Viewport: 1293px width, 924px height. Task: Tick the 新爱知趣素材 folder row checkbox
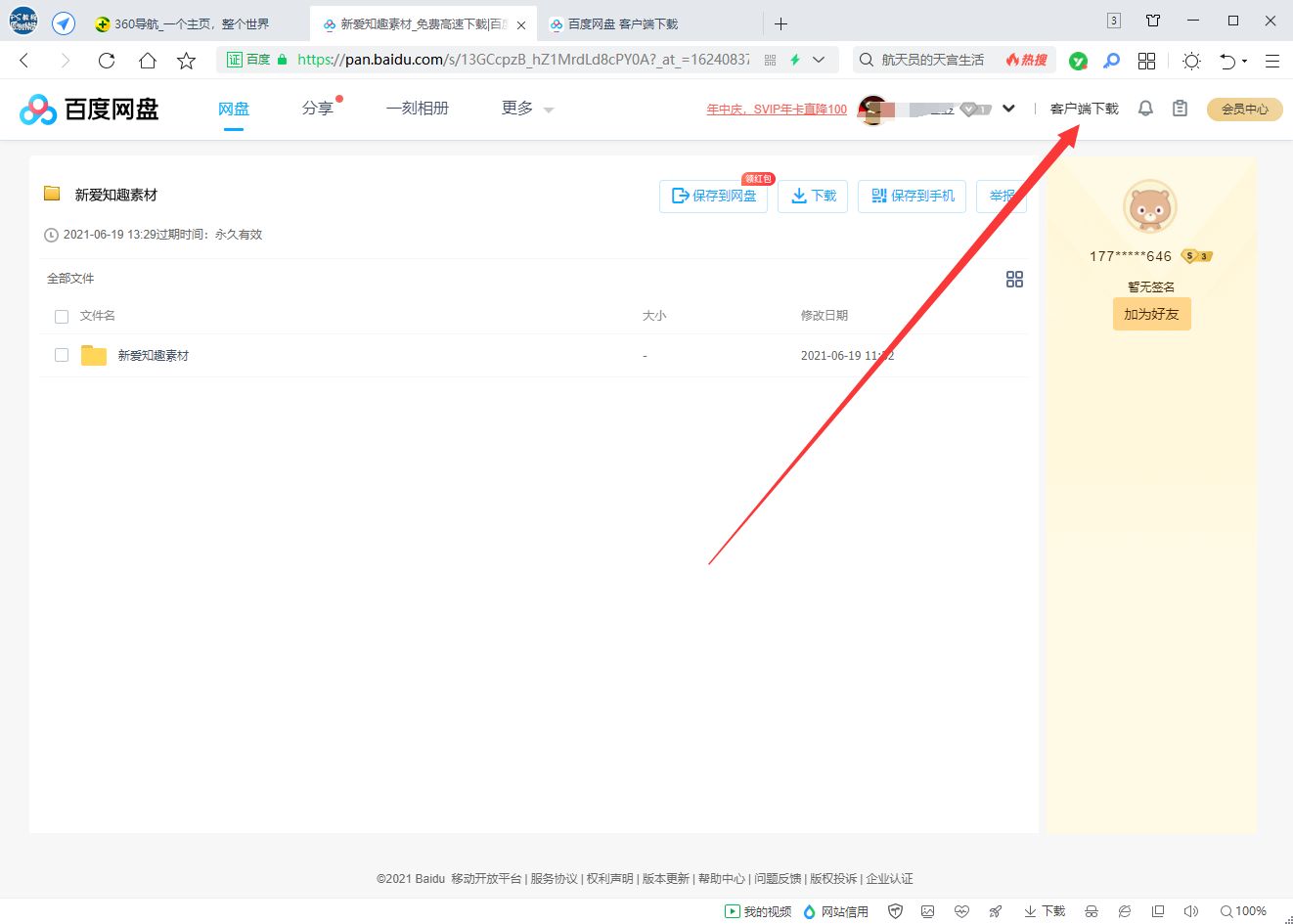coord(62,355)
